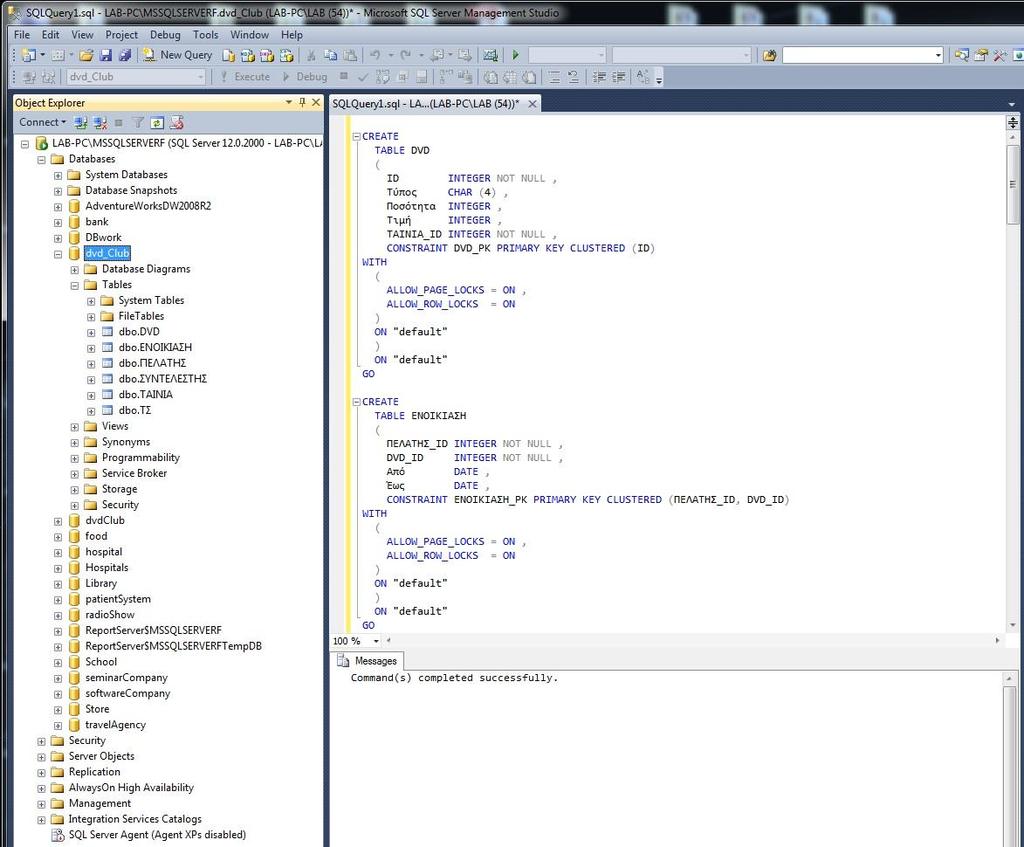The image size is (1024, 847).
Task: Select the dbo.ΠΕΛΑΤΗΣ table
Action: click(152, 363)
